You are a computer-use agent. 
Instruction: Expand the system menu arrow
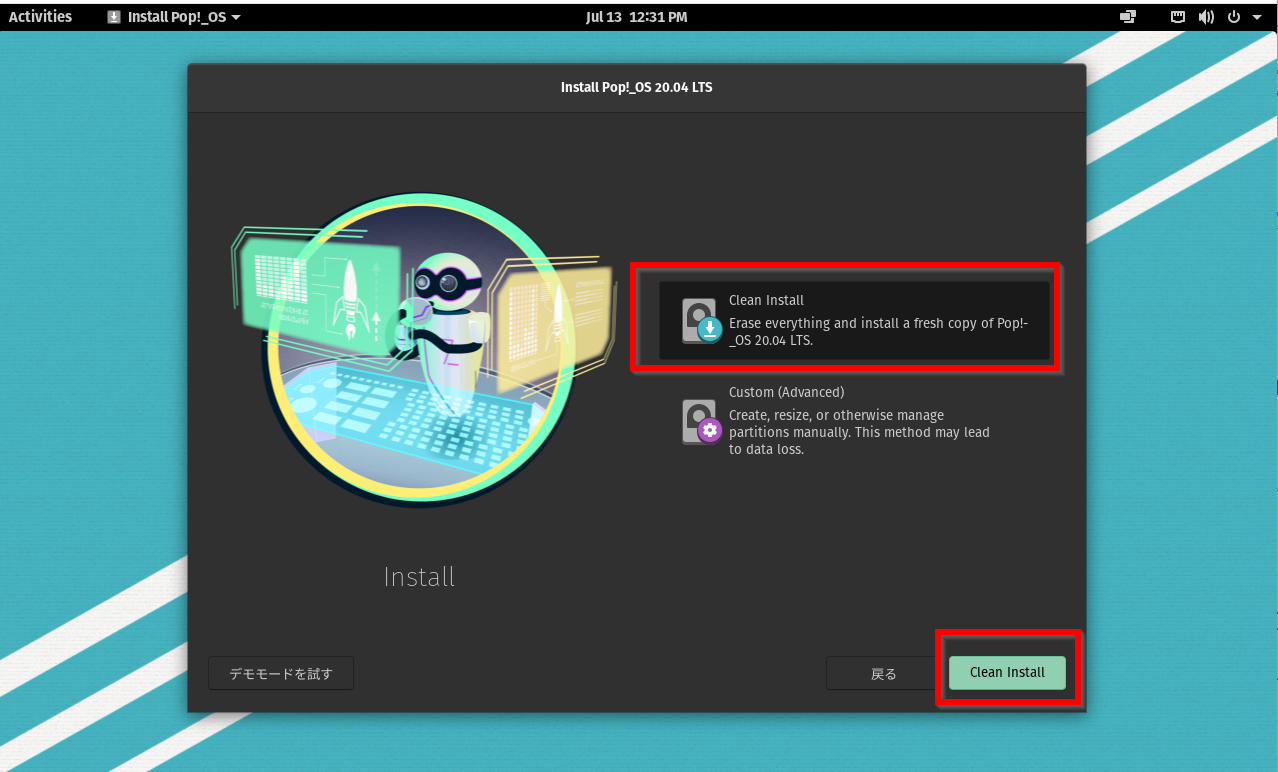tap(1257, 17)
